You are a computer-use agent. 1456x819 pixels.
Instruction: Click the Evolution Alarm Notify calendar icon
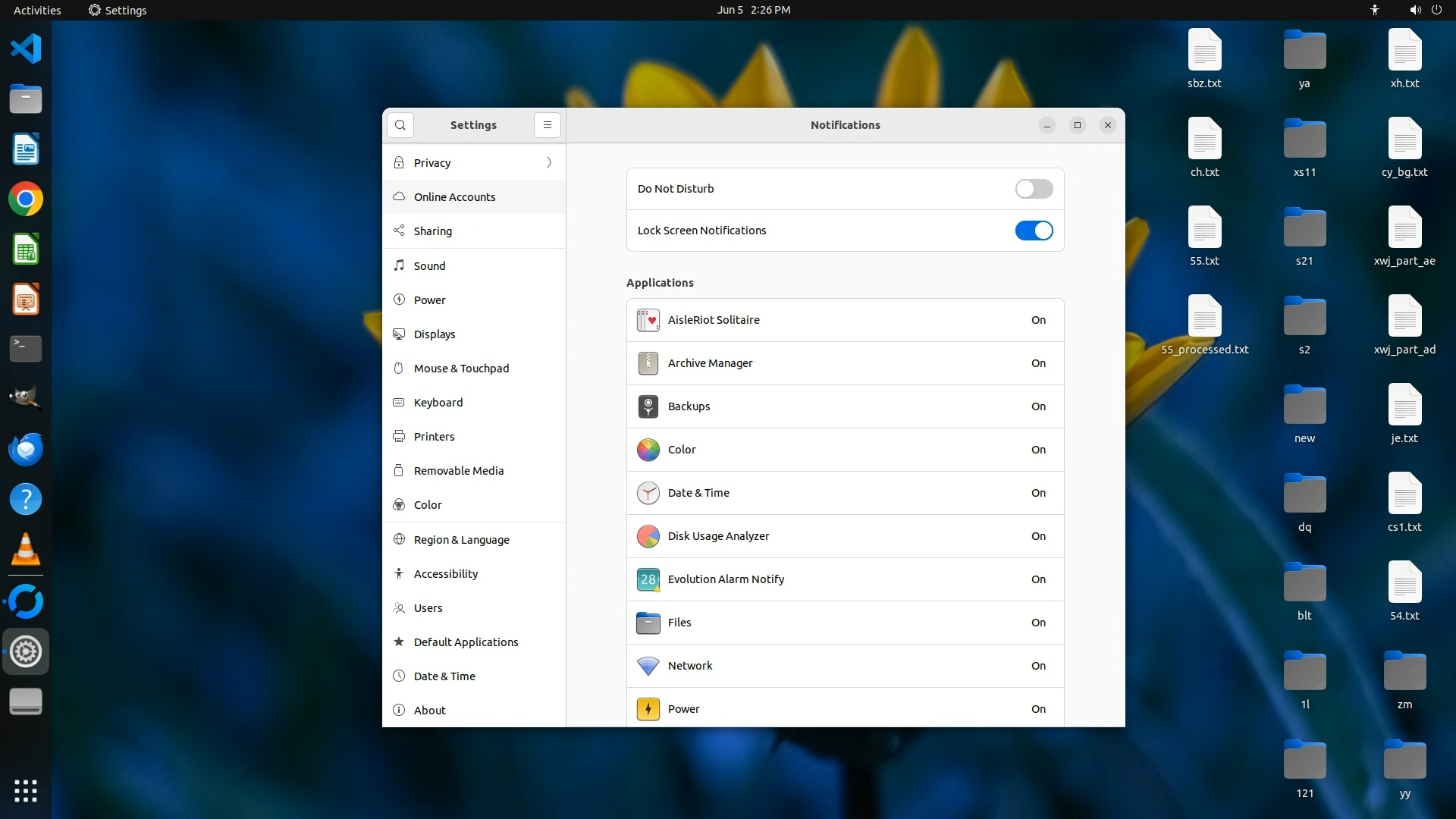[648, 579]
